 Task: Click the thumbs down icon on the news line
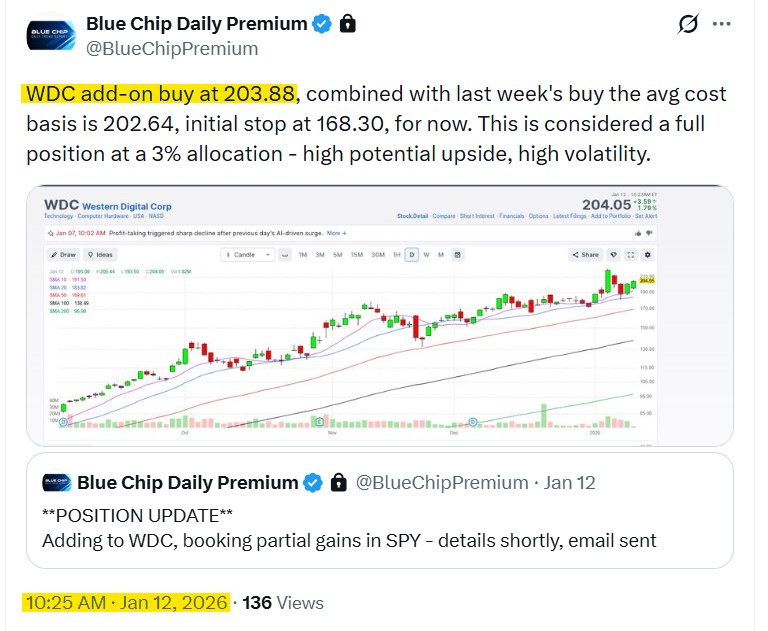(647, 233)
